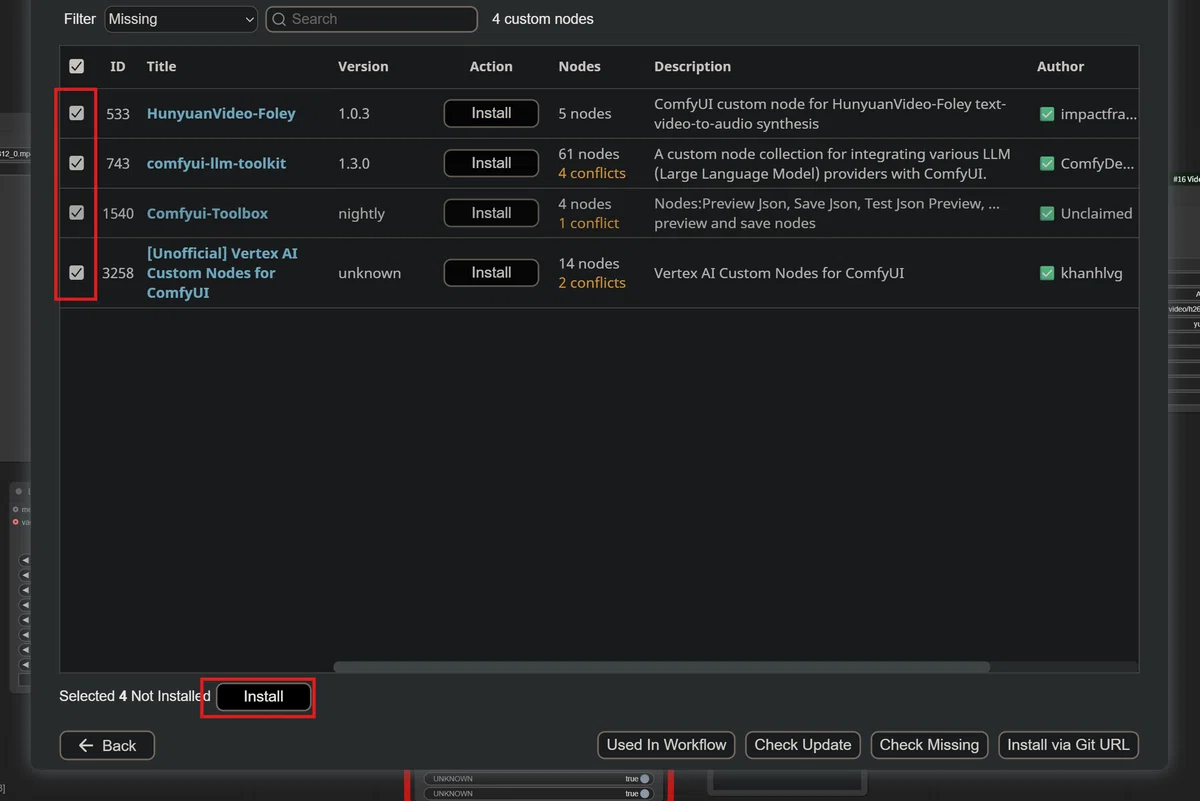Viewport: 1200px width, 801px height.
Task: Click the 'Unclaimed' author name
Action: tap(1096, 214)
